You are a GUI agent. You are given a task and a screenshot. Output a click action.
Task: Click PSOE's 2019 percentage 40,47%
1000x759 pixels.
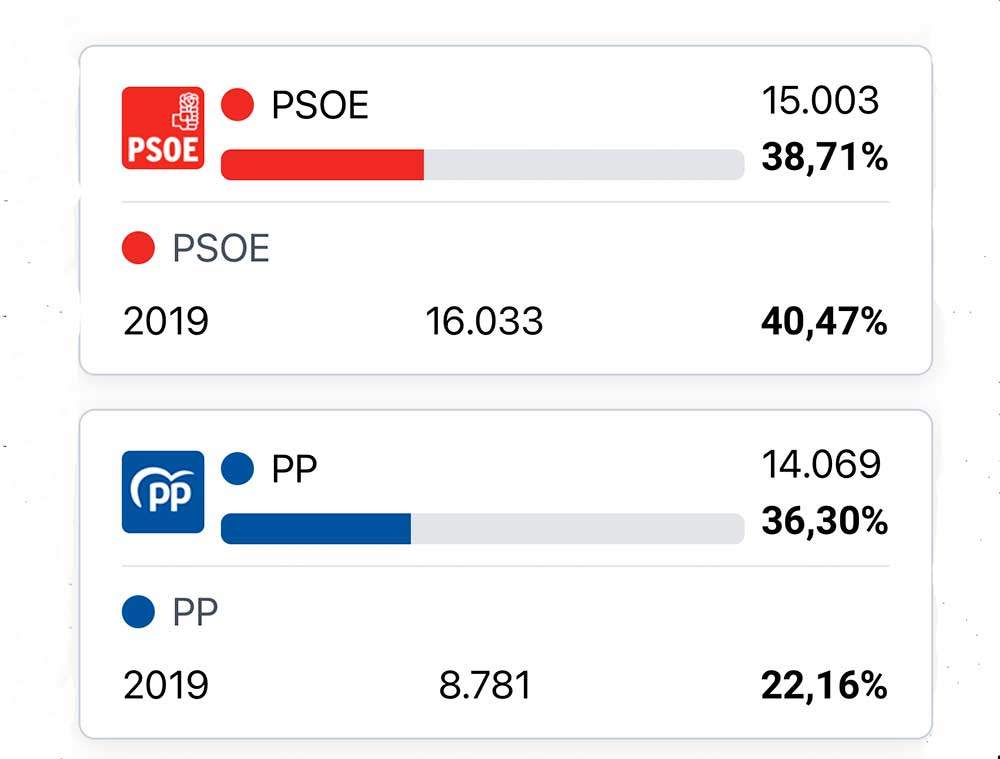click(x=824, y=322)
